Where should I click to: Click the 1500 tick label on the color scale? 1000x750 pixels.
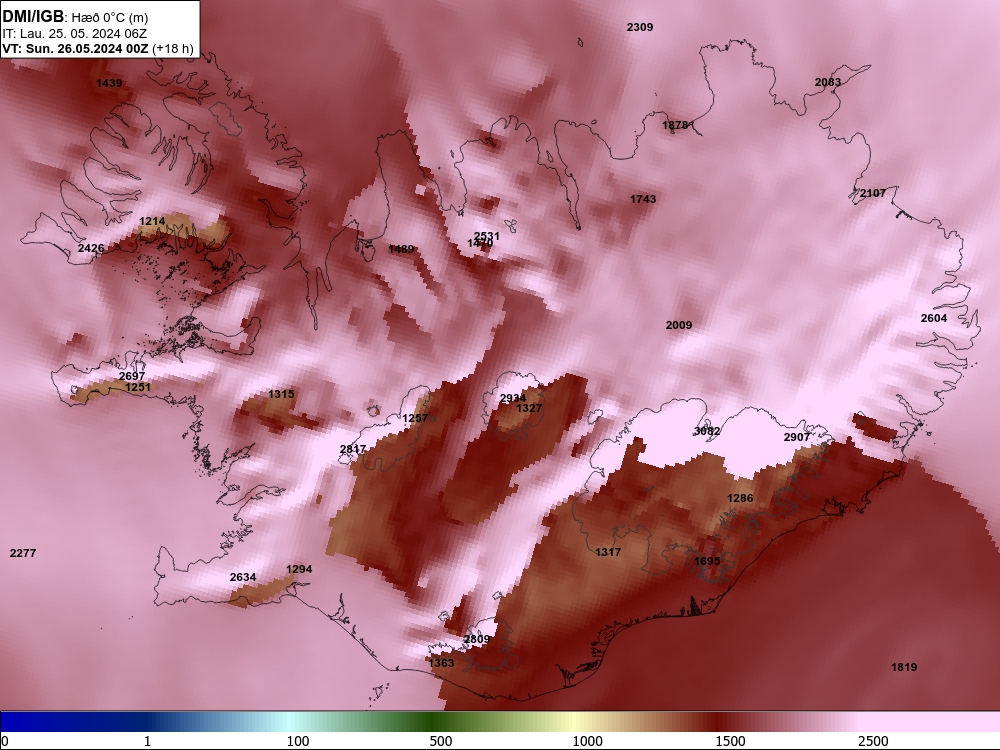pos(730,741)
